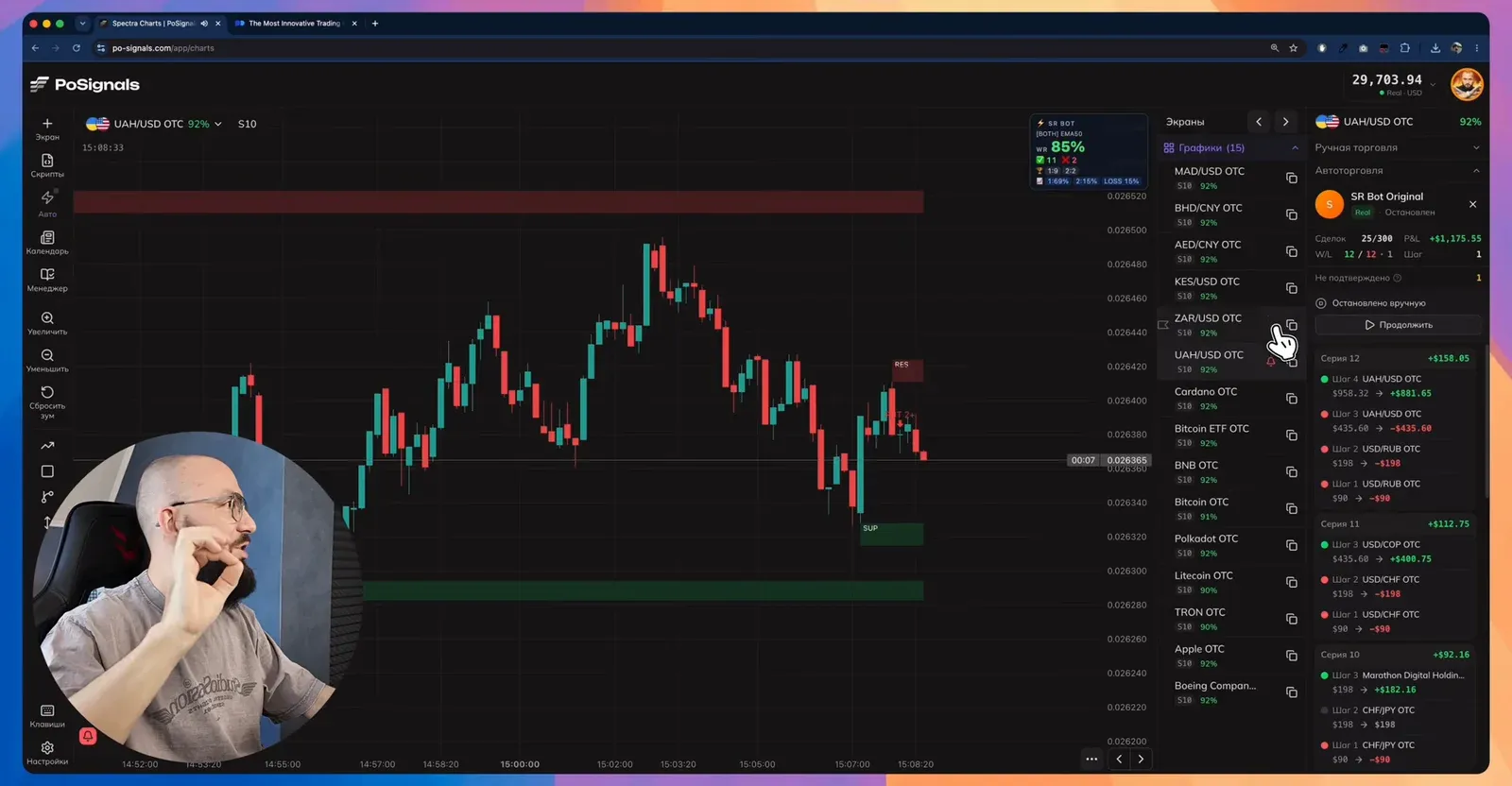Select the S10 timeframe label
This screenshot has height=786, width=1512.
tap(247, 124)
